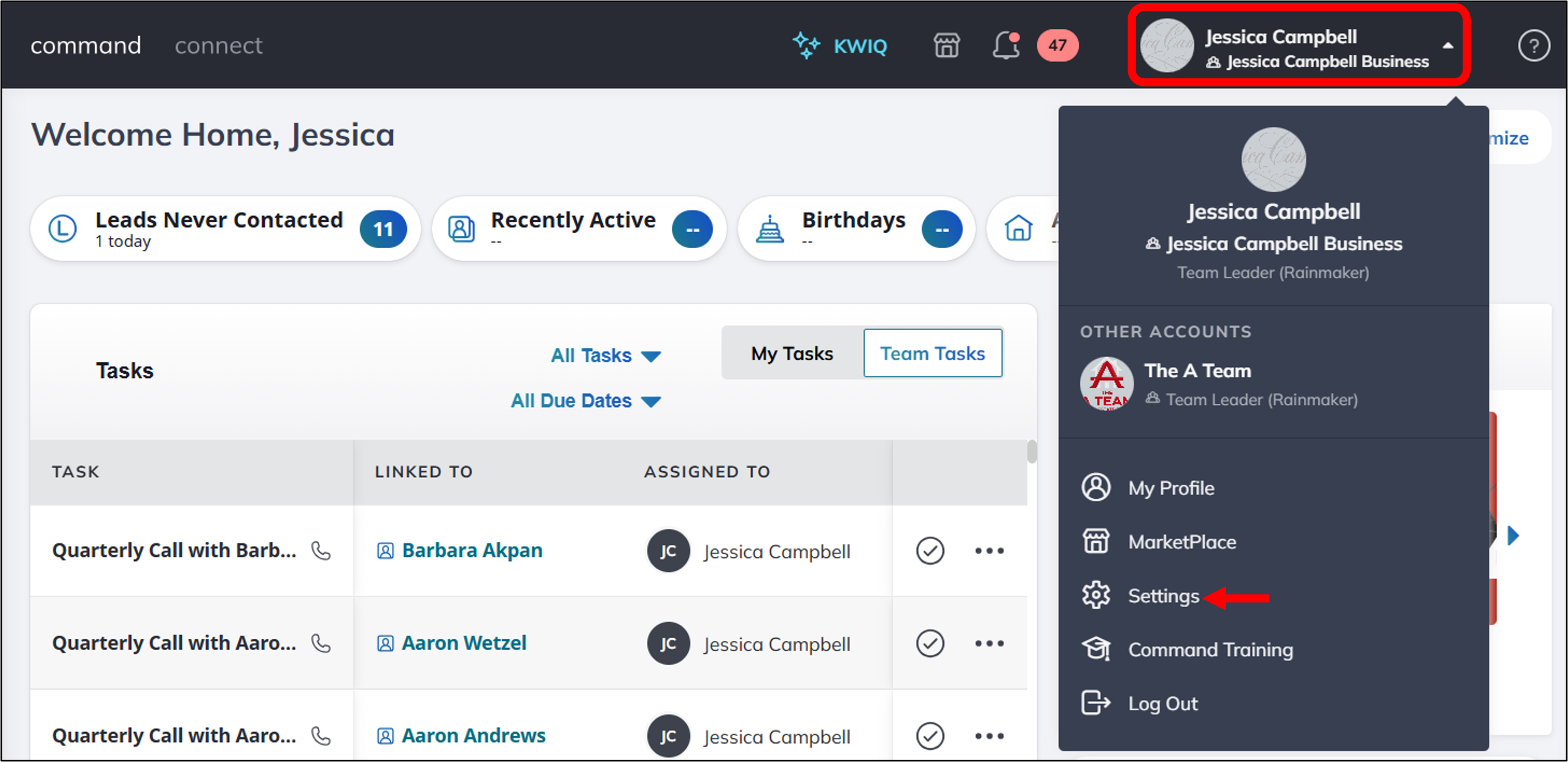Mark Aaron Wetzel task as complete
This screenshot has height=762, width=1568.
[x=930, y=643]
